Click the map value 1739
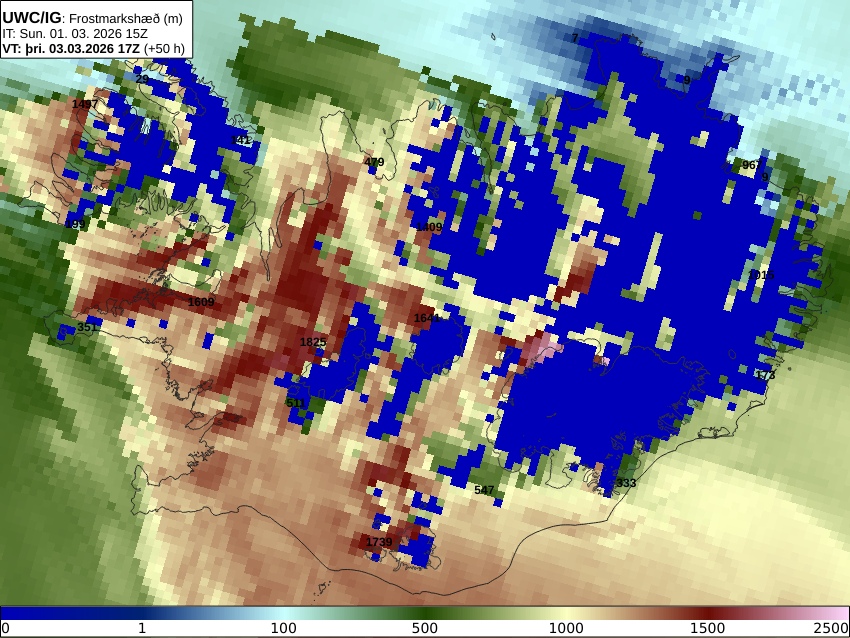 tap(379, 542)
